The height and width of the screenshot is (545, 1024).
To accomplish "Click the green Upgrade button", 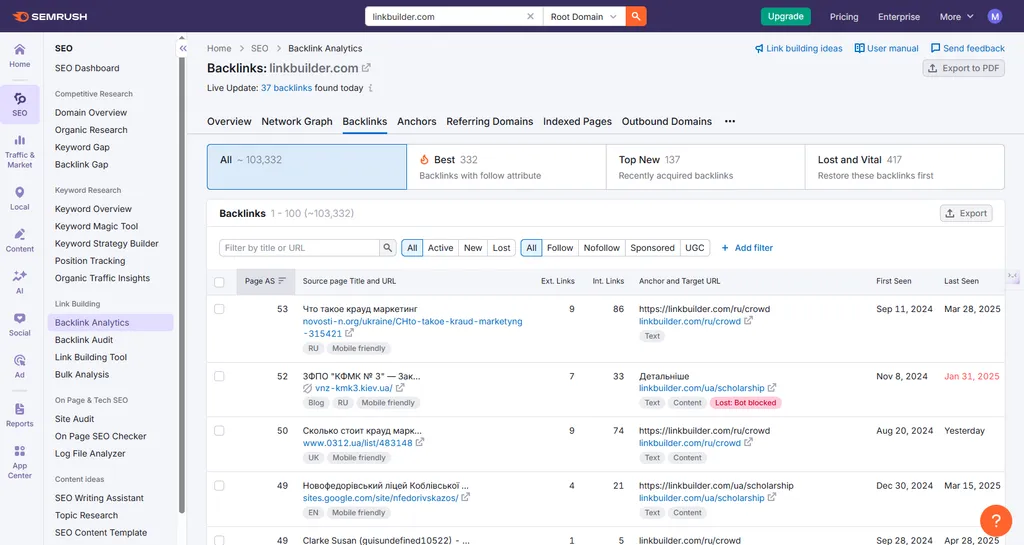I will [786, 16].
